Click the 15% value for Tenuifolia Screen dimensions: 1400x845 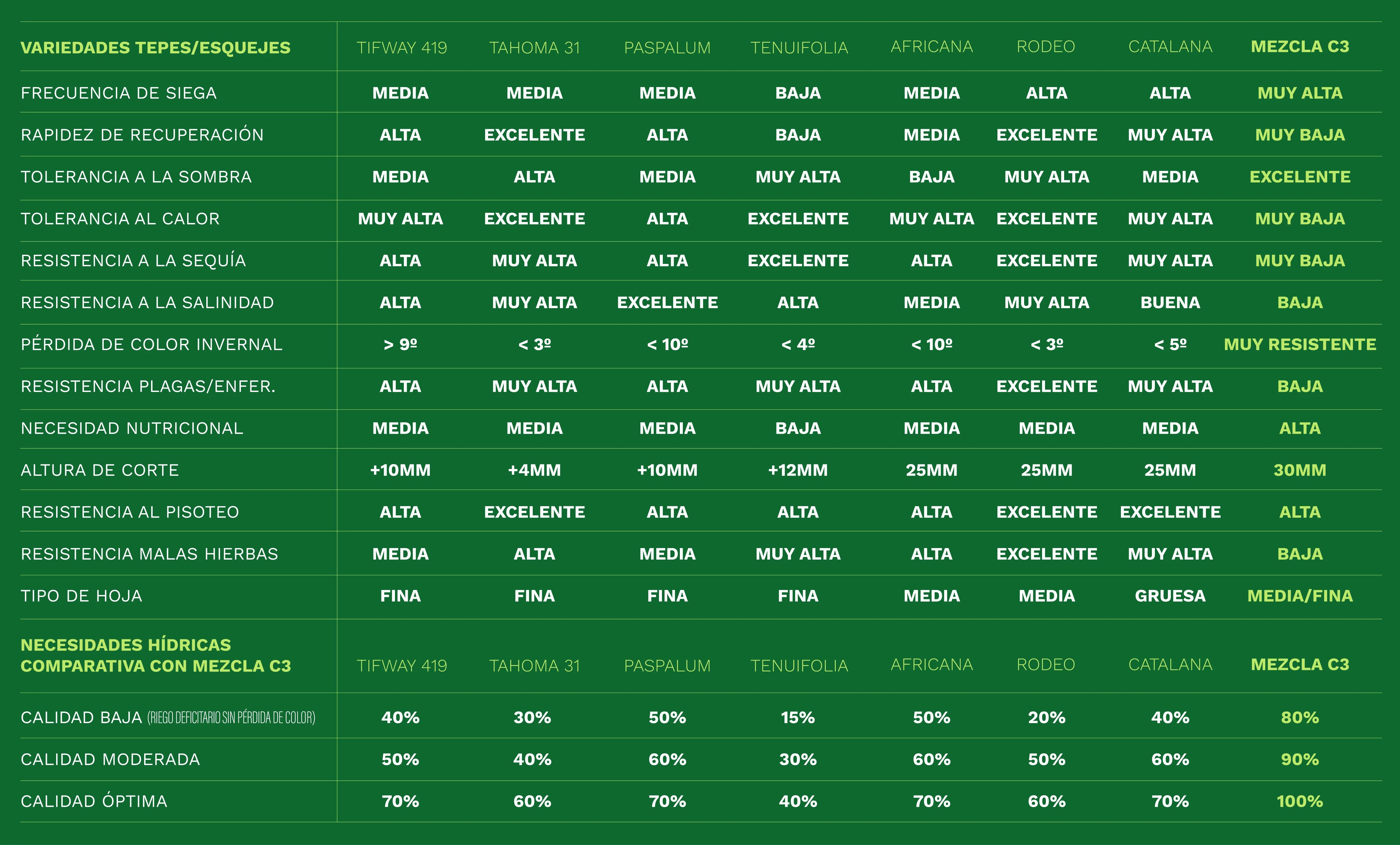tap(798, 718)
